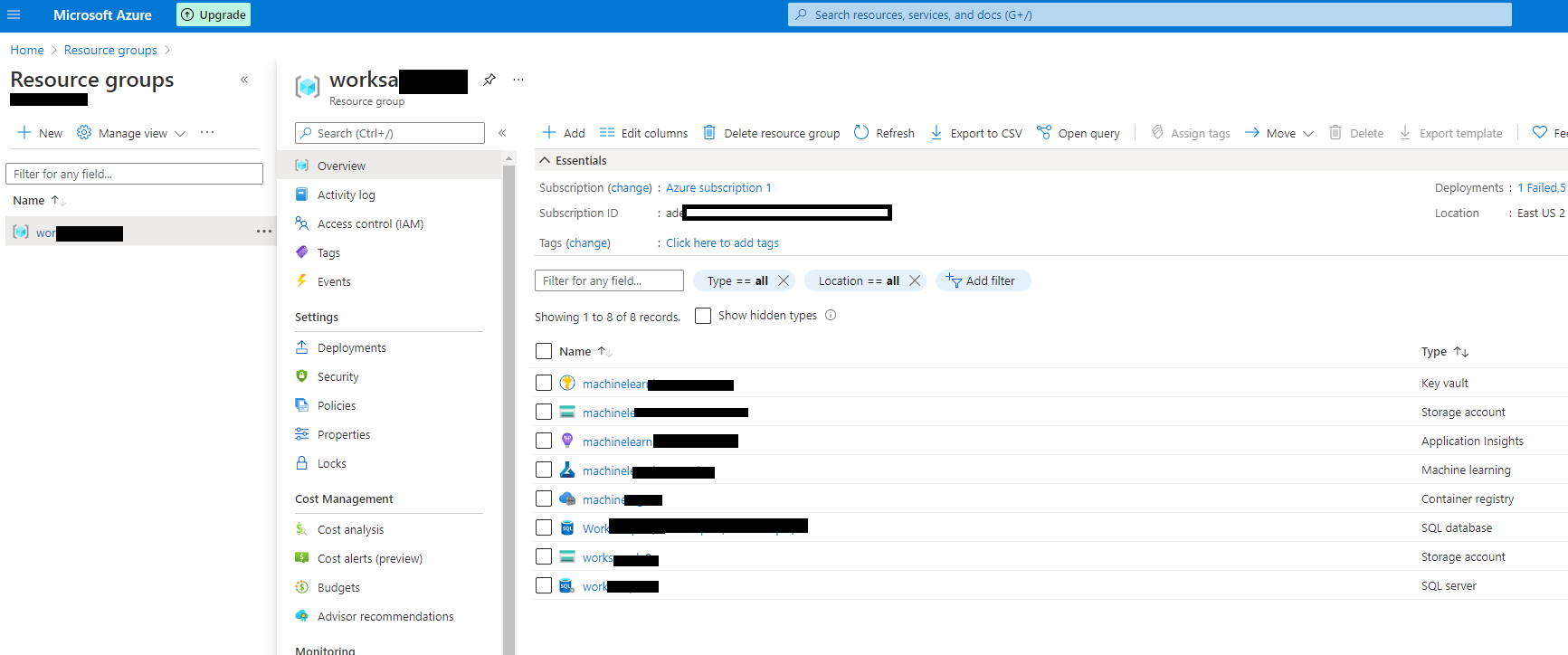The height and width of the screenshot is (655, 1568).
Task: Click the Key vault resource icon
Action: 567,383
